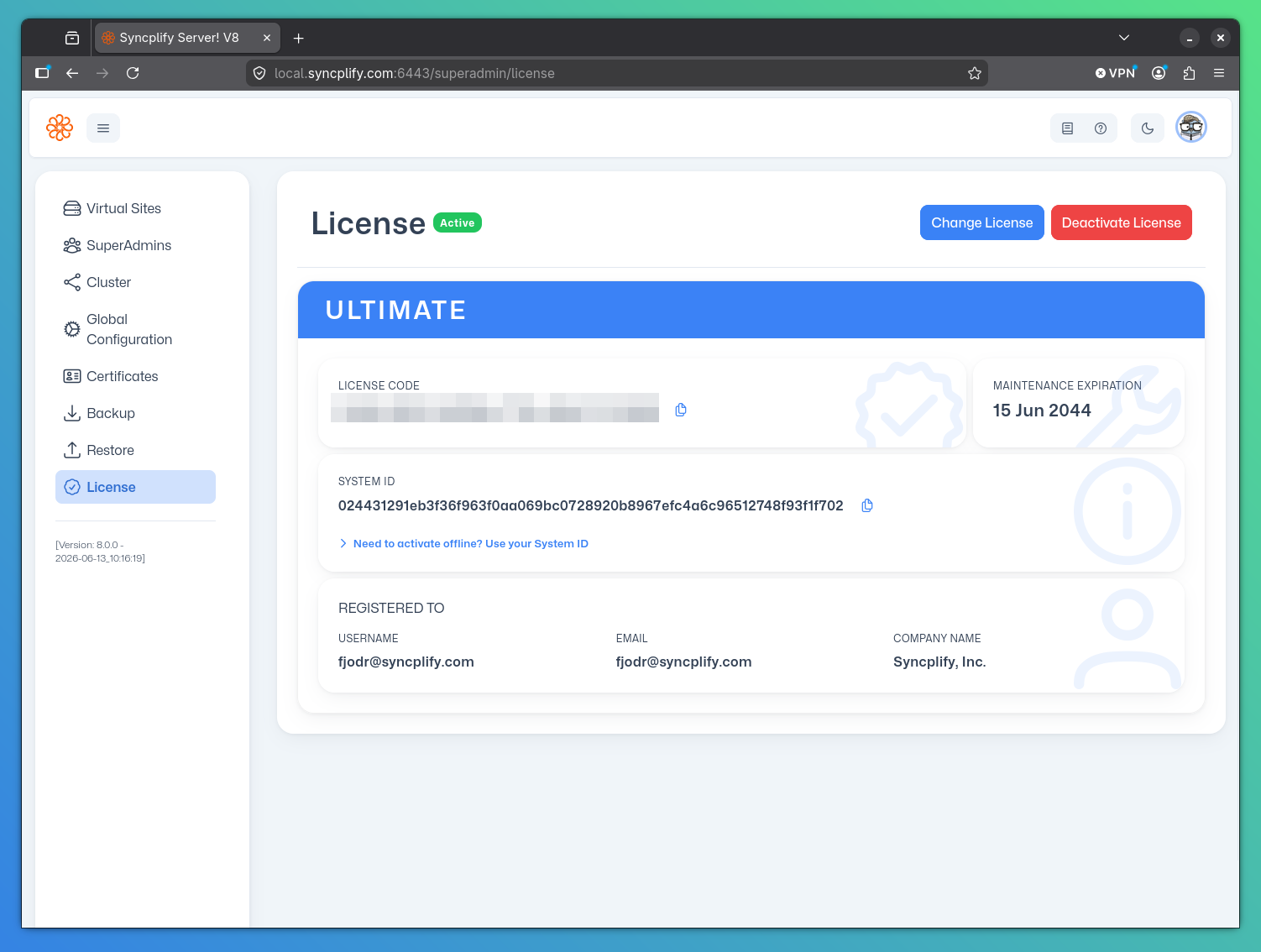Image resolution: width=1261 pixels, height=952 pixels.
Task: Click the Active license status badge
Action: click(x=458, y=222)
